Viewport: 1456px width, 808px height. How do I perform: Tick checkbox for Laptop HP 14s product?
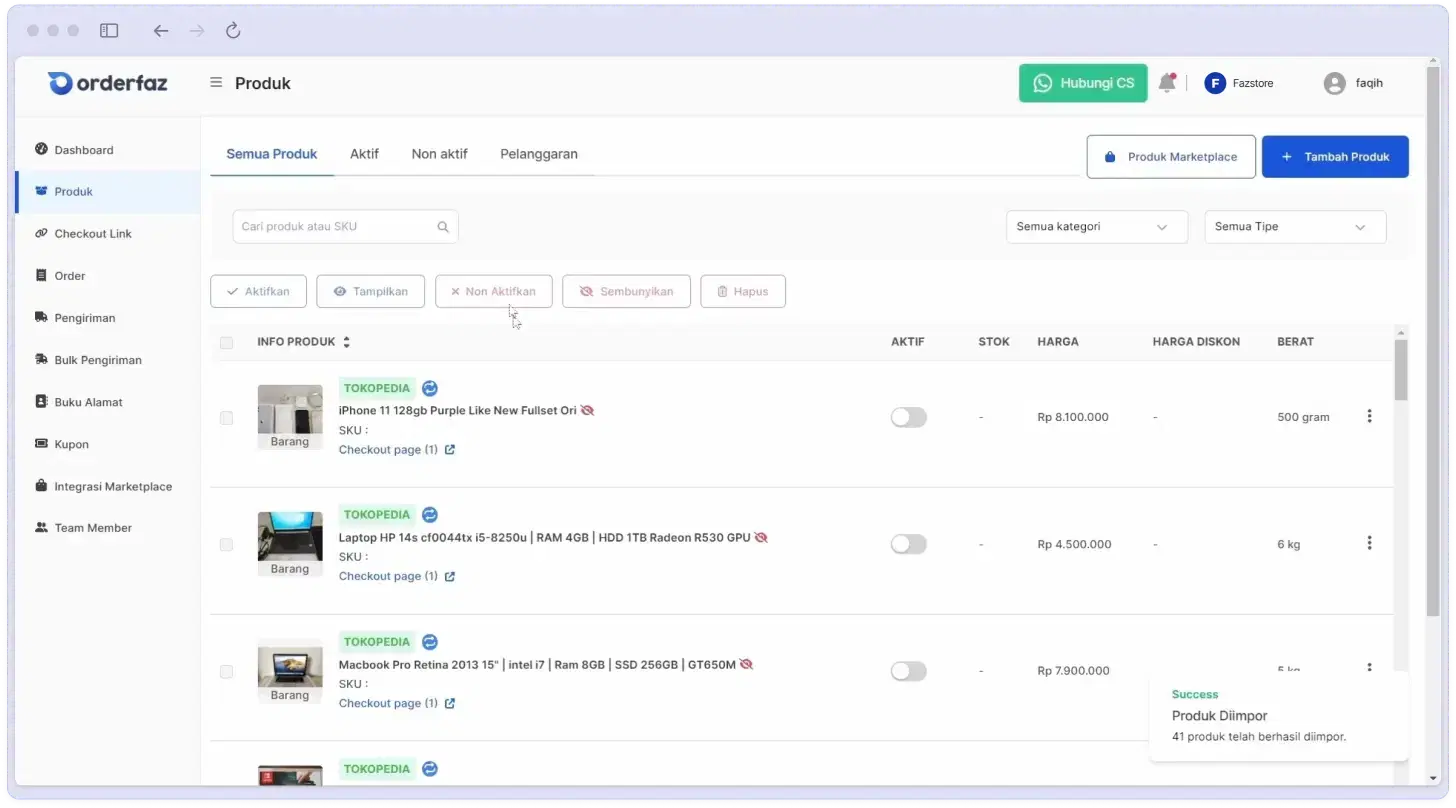coord(226,545)
